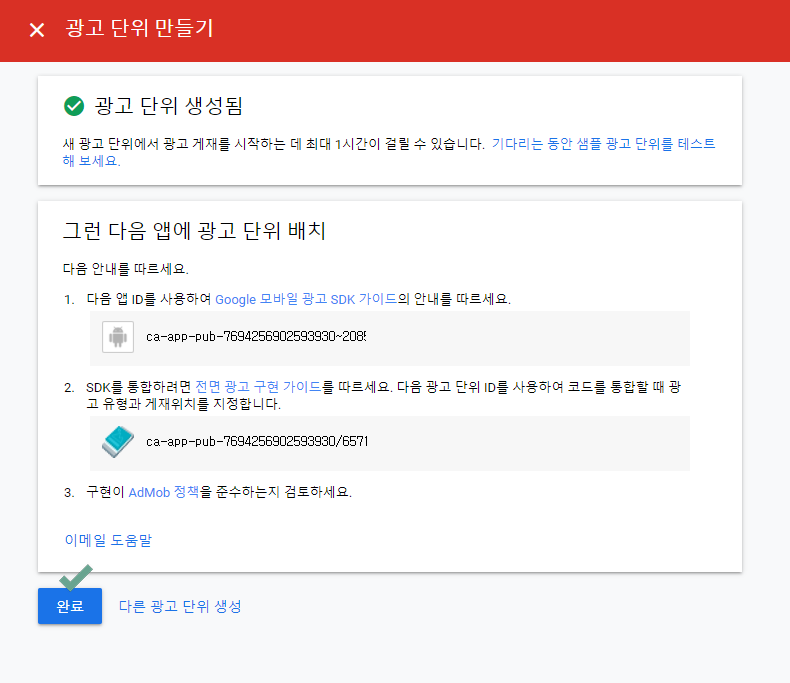The image size is (790, 683).
Task: Click the green success checkmark icon
Action: pos(73,106)
